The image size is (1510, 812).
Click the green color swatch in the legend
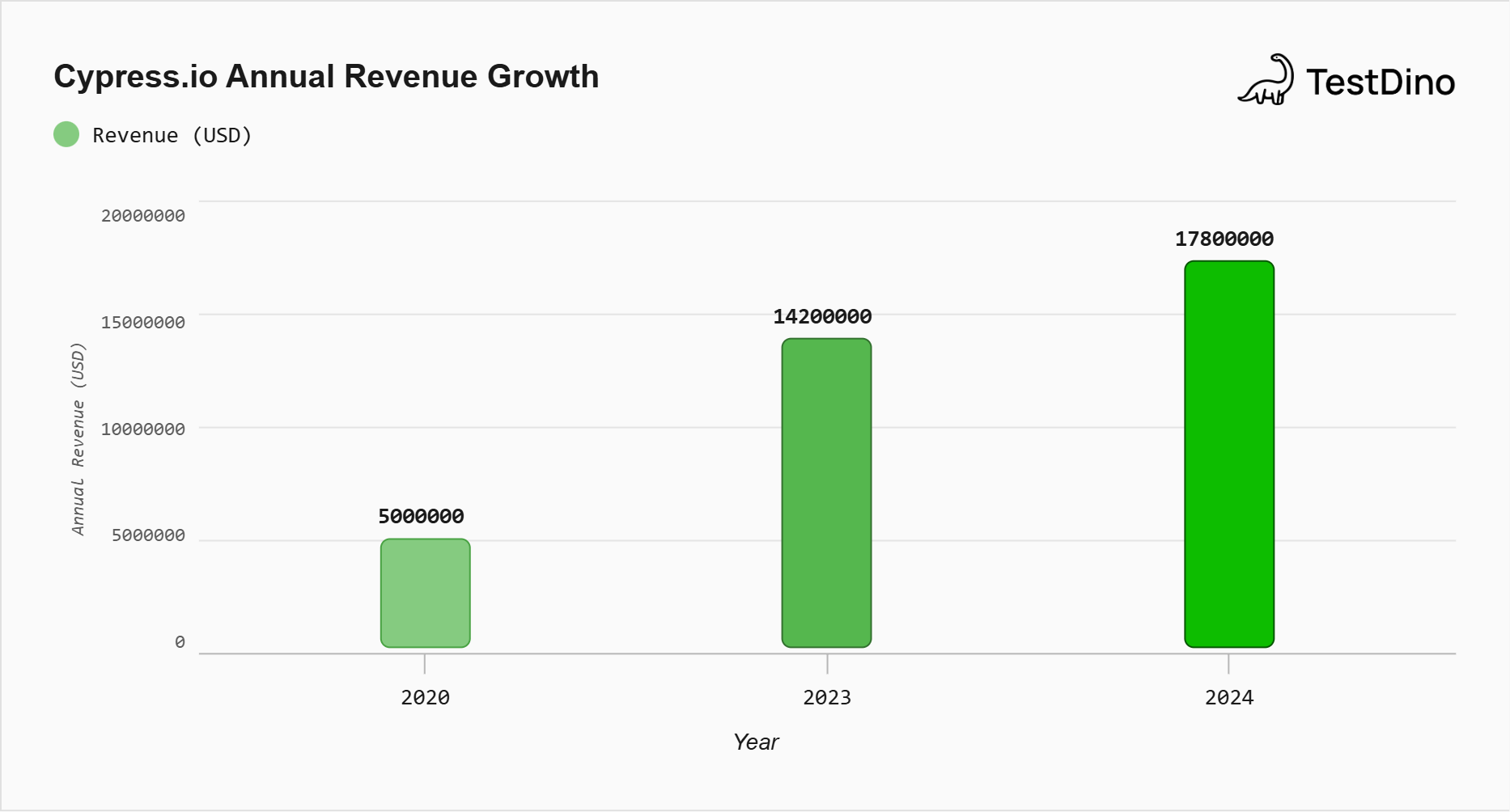click(x=66, y=134)
